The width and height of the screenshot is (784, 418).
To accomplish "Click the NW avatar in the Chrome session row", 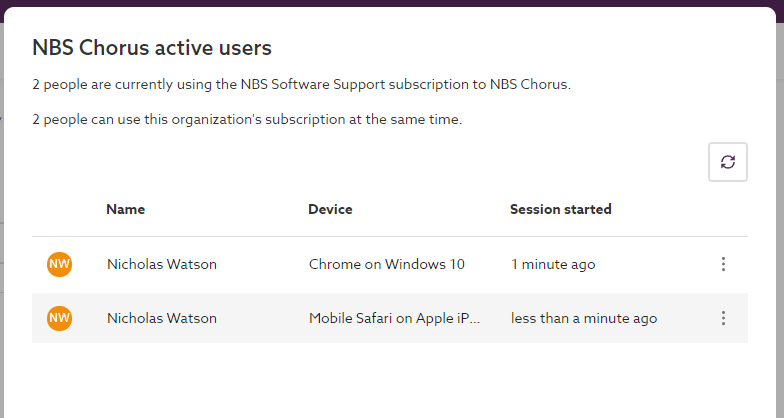I will tap(60, 264).
